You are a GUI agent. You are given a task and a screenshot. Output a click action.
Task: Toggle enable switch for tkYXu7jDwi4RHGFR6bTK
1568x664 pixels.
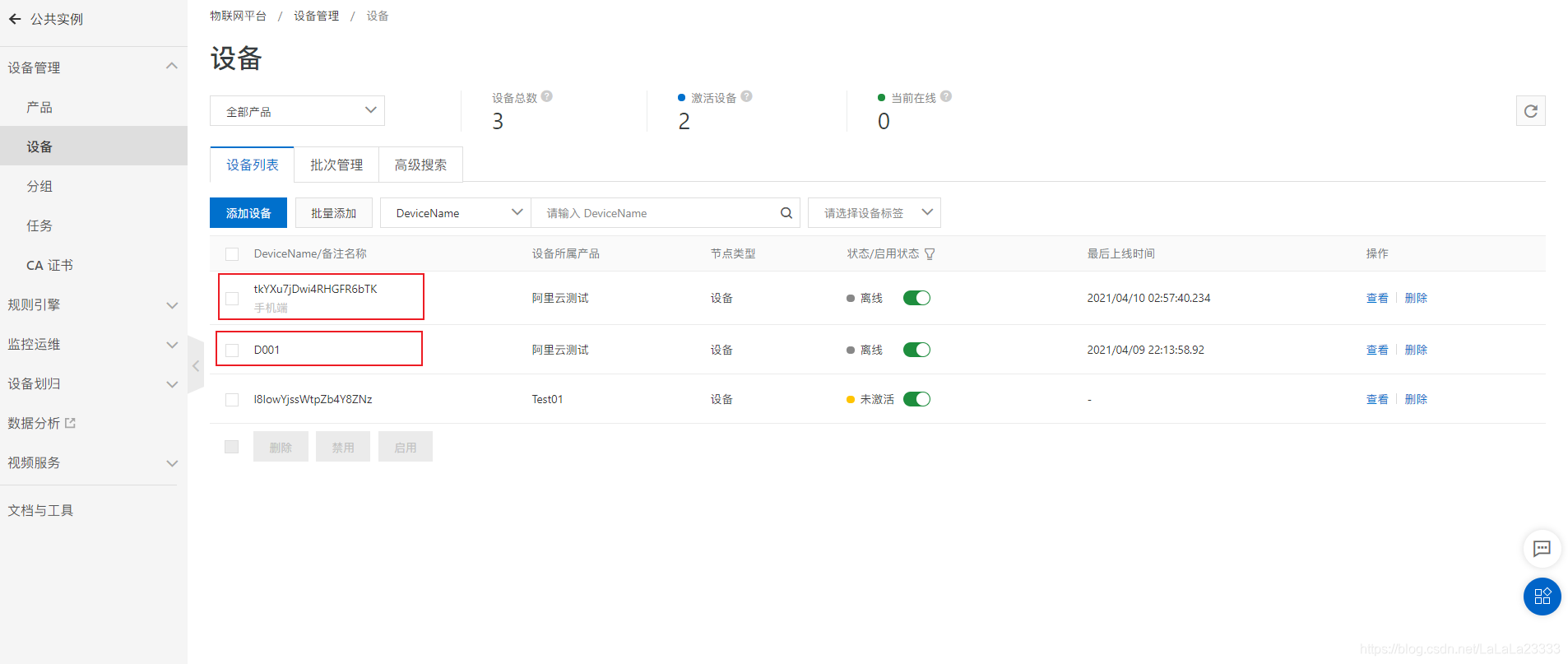click(x=916, y=298)
